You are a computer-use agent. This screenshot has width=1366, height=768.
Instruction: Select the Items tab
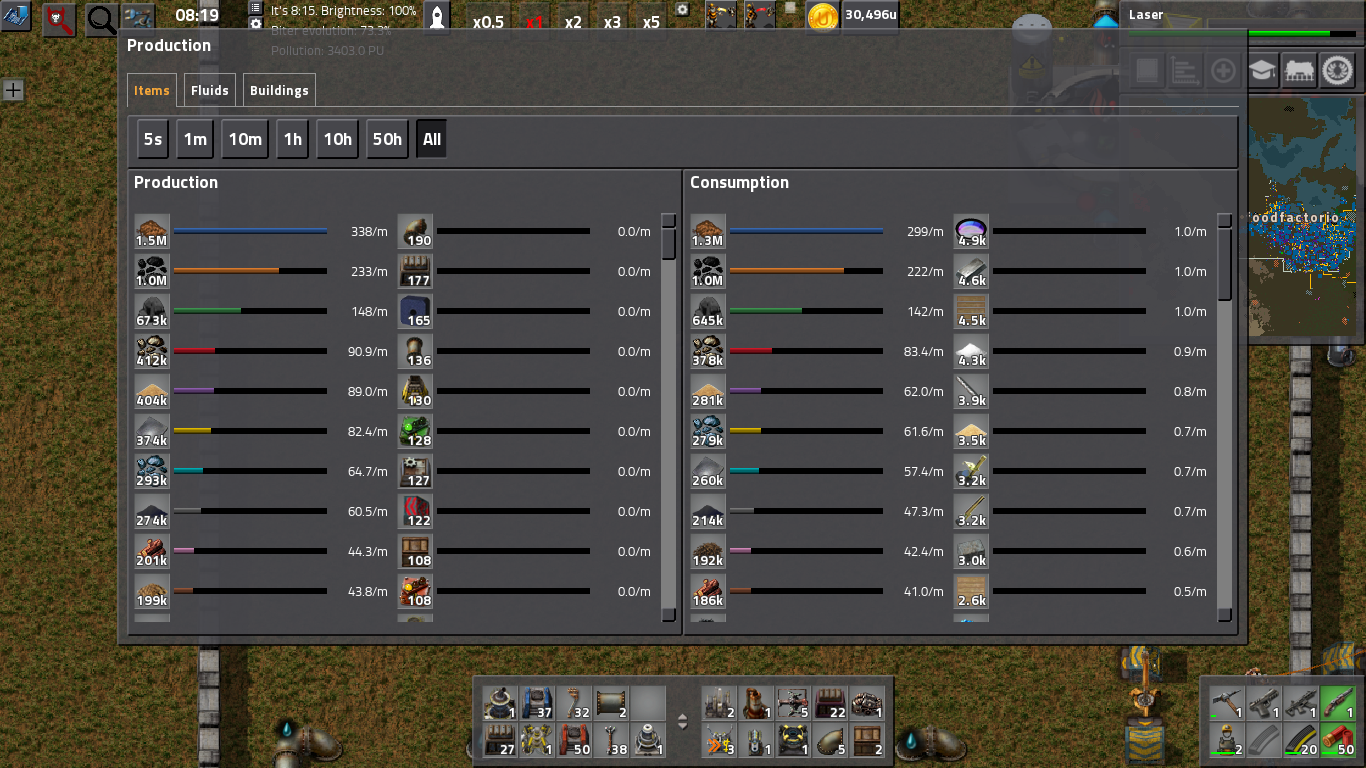tap(152, 90)
